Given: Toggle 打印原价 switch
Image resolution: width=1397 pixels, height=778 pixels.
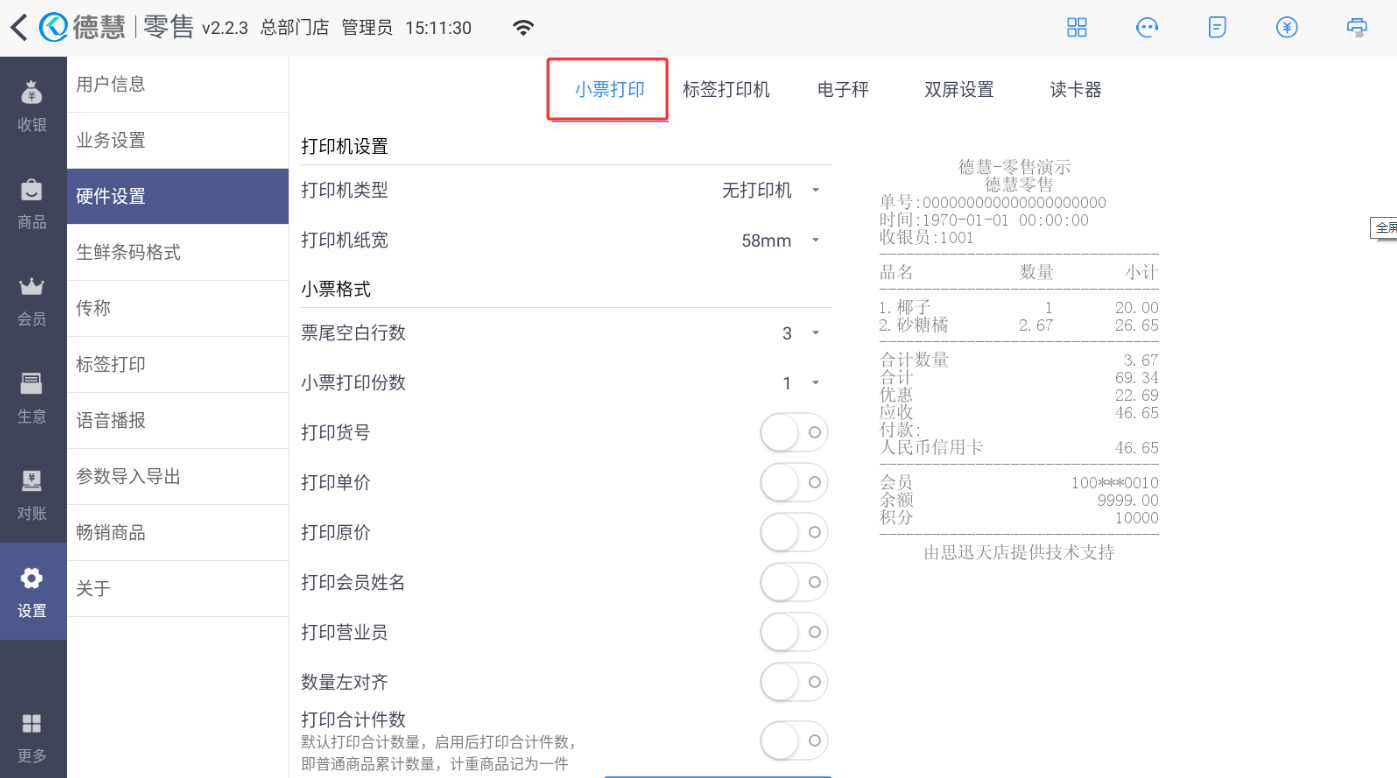Looking at the screenshot, I should (794, 532).
